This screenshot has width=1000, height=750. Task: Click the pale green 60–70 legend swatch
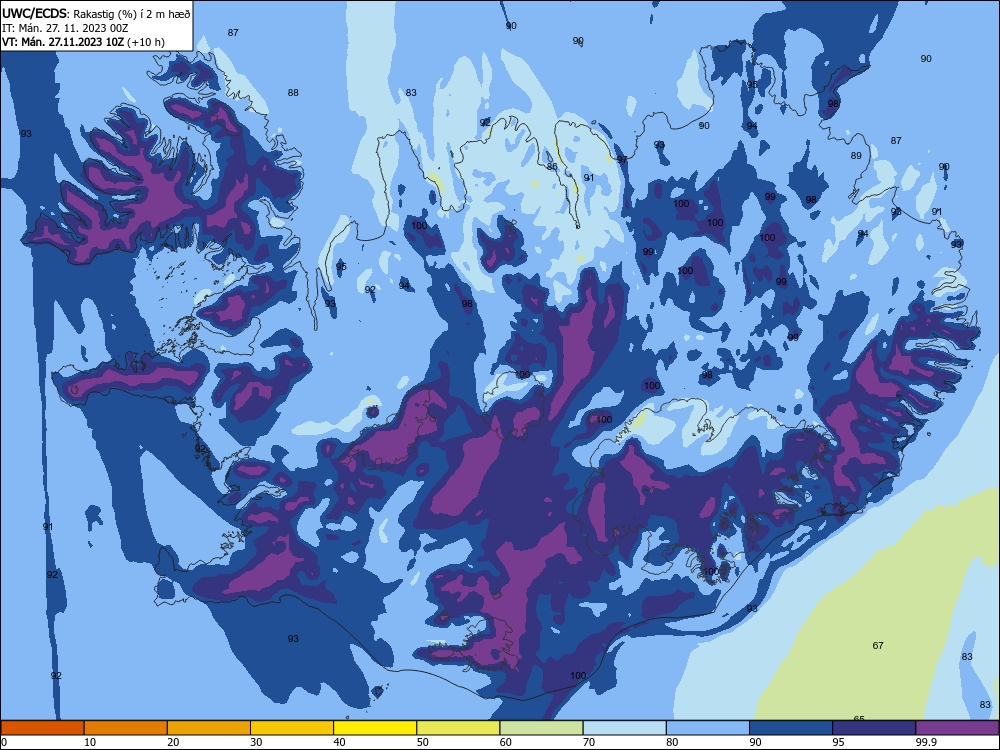pyautogui.click(x=541, y=728)
